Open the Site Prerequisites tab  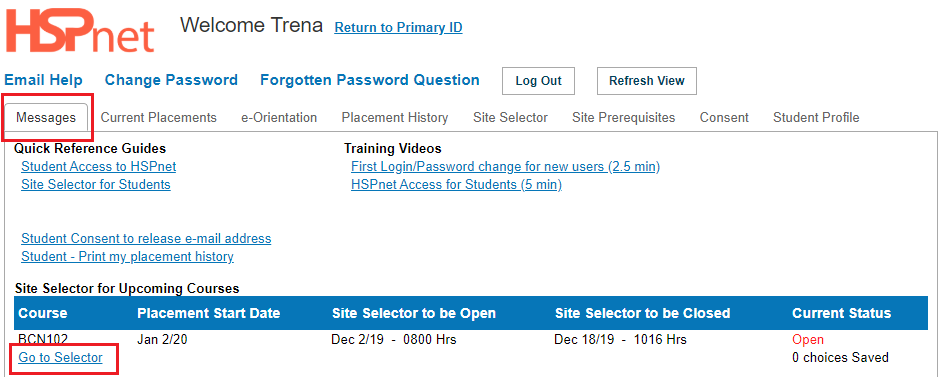click(x=624, y=118)
